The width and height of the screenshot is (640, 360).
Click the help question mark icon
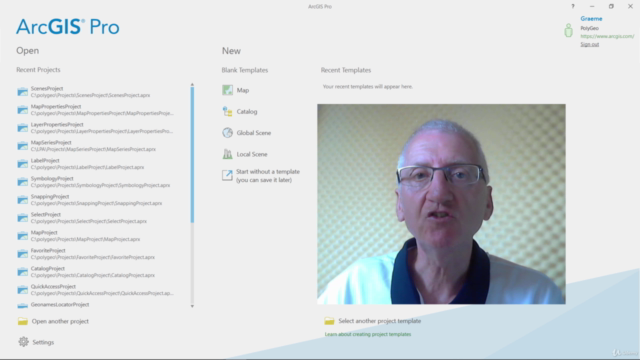click(573, 6)
